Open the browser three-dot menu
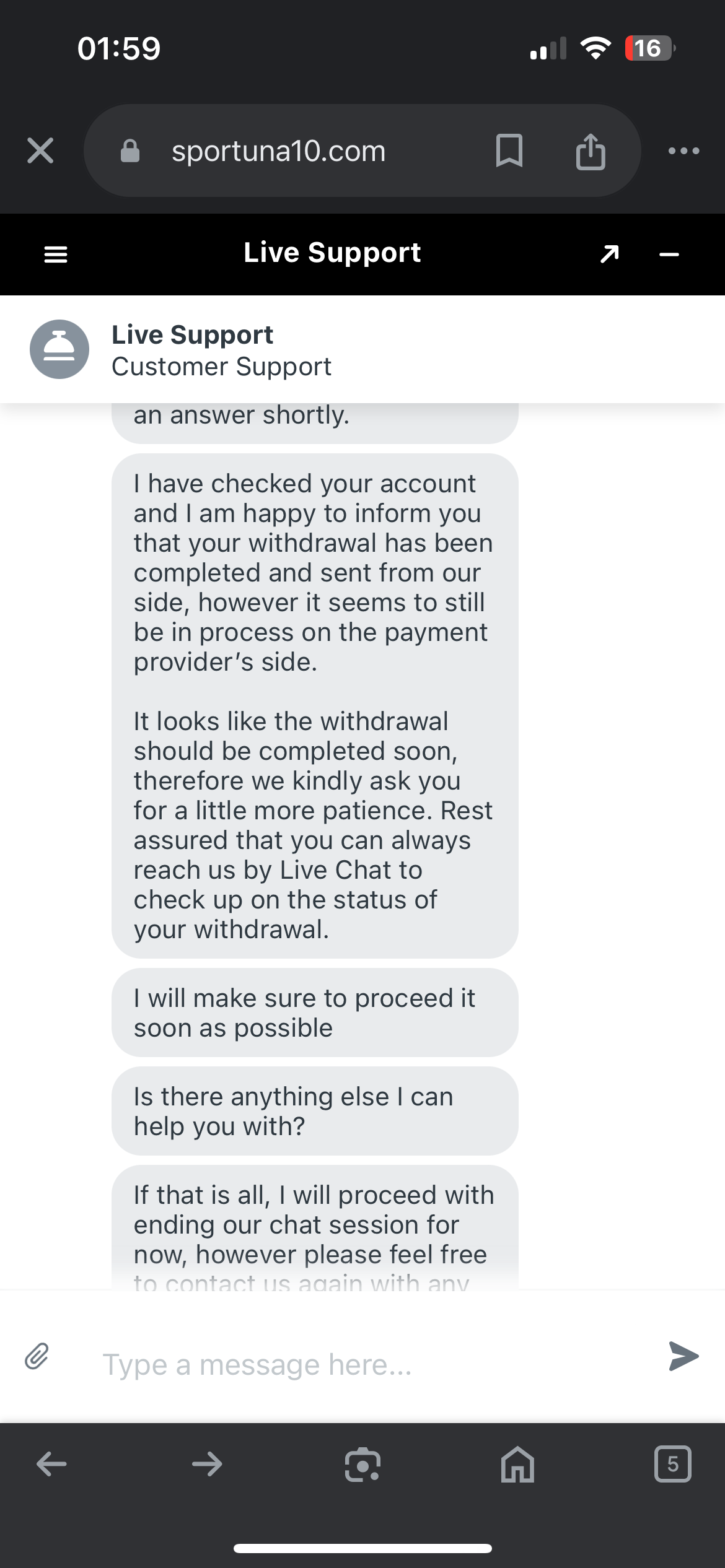The image size is (725, 1568). [x=684, y=150]
